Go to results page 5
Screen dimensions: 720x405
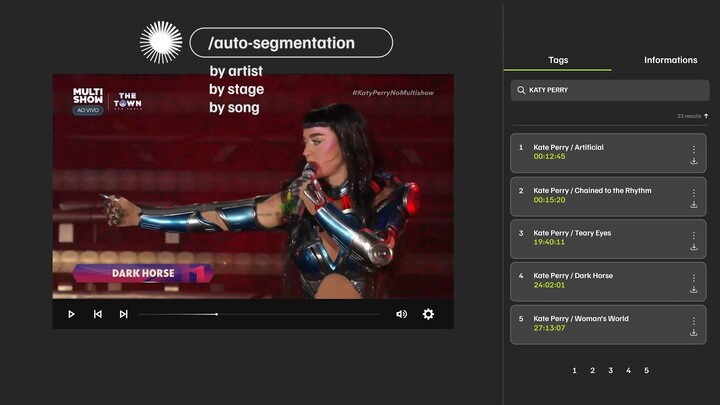tap(647, 371)
